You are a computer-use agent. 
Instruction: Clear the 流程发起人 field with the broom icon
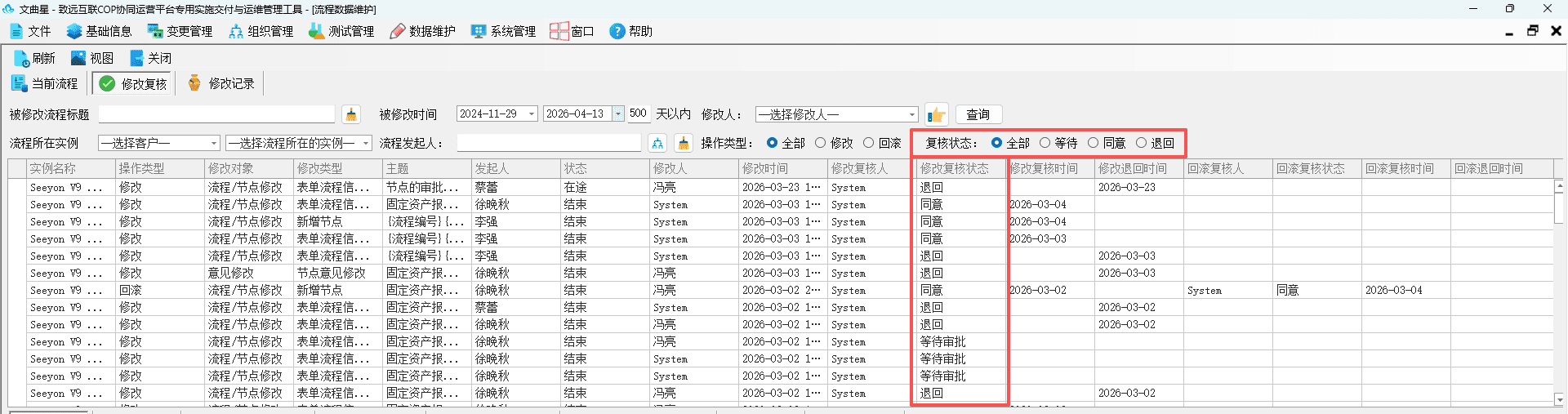click(684, 143)
